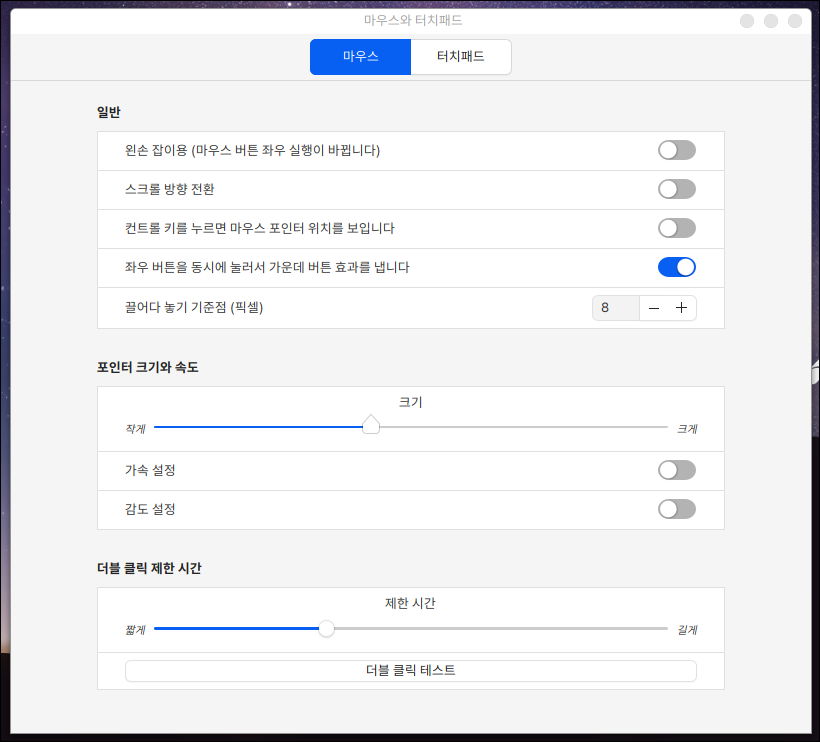Image resolution: width=820 pixels, height=742 pixels.
Task: Switch on the 감도 설정 toggle
Action: click(x=676, y=509)
